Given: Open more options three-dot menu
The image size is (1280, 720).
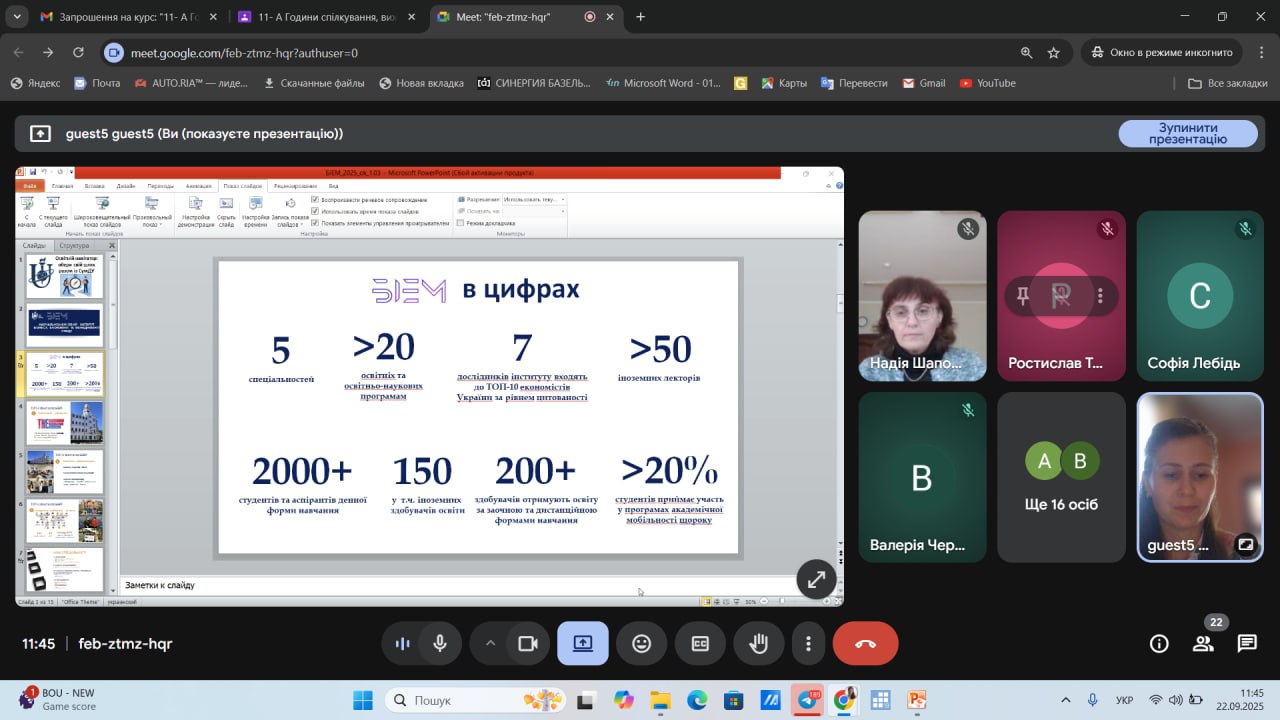Looking at the screenshot, I should point(808,644).
